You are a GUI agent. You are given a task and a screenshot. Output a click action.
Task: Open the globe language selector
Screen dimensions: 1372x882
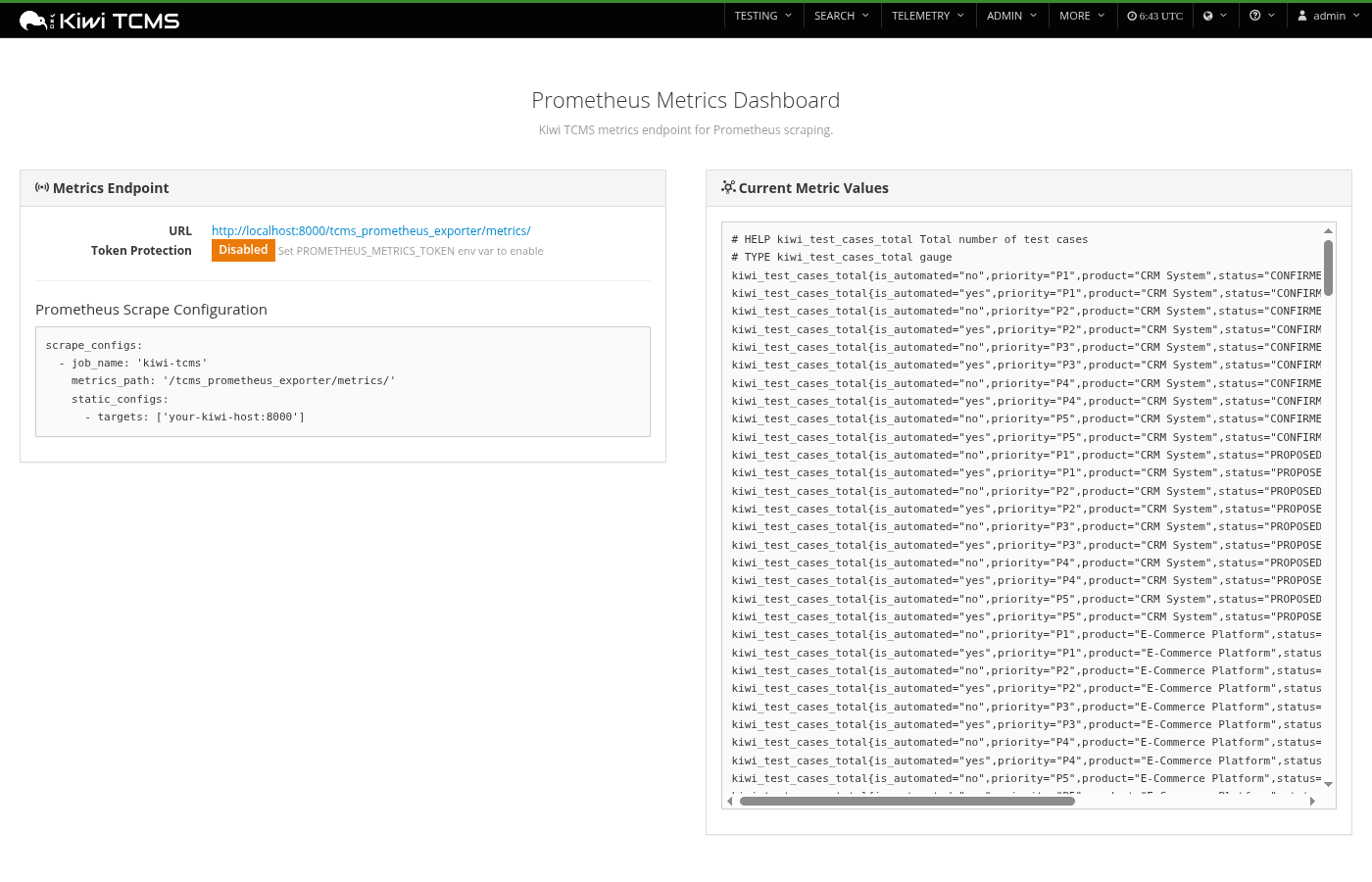(x=1215, y=16)
